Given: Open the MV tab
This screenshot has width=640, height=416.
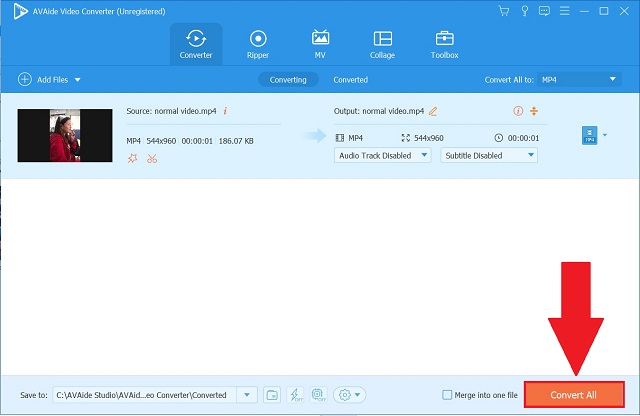Looking at the screenshot, I should pos(320,44).
